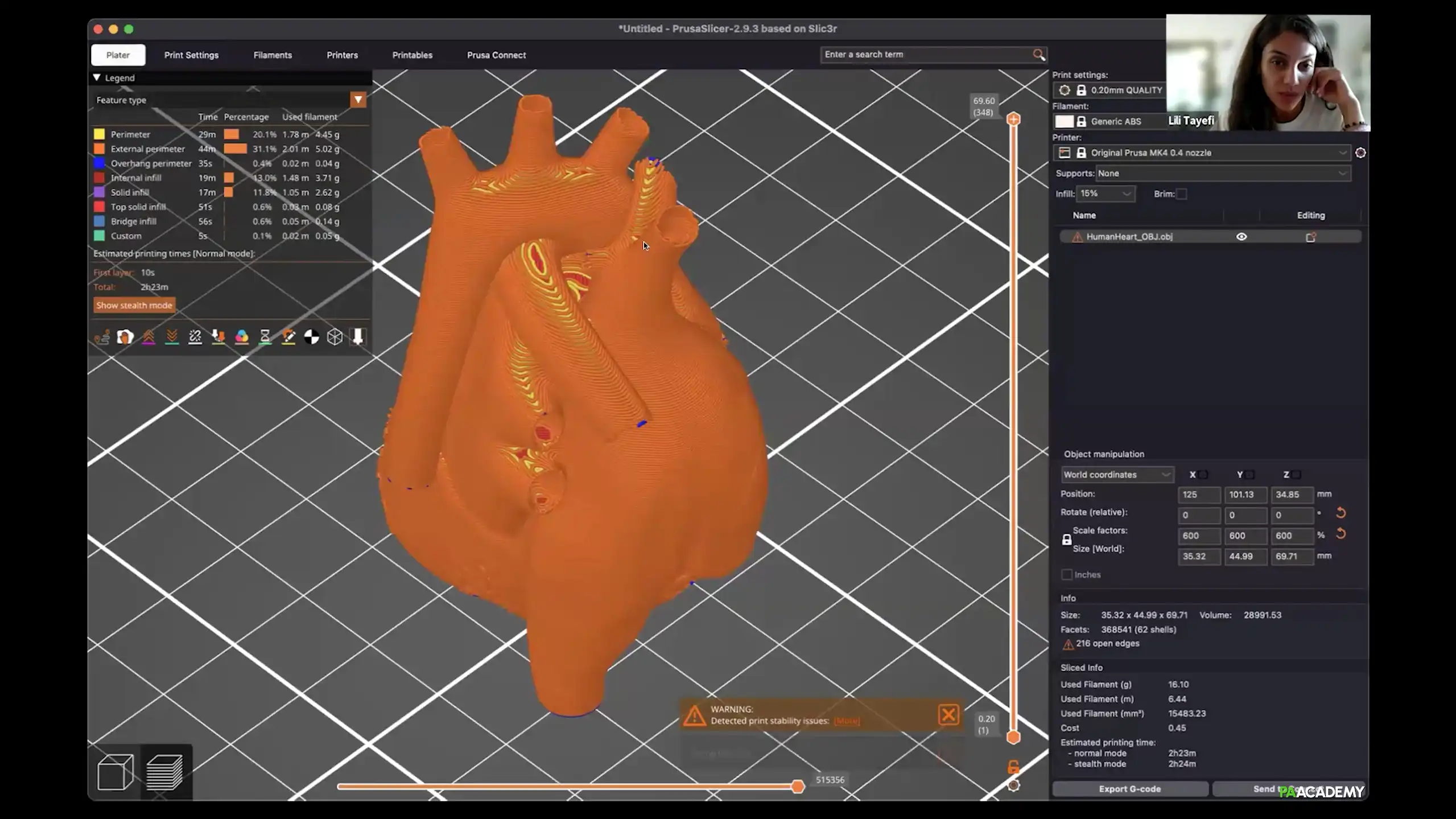The image size is (1456, 819).
Task: Click the horizontal moves slider handle
Action: 798,787
